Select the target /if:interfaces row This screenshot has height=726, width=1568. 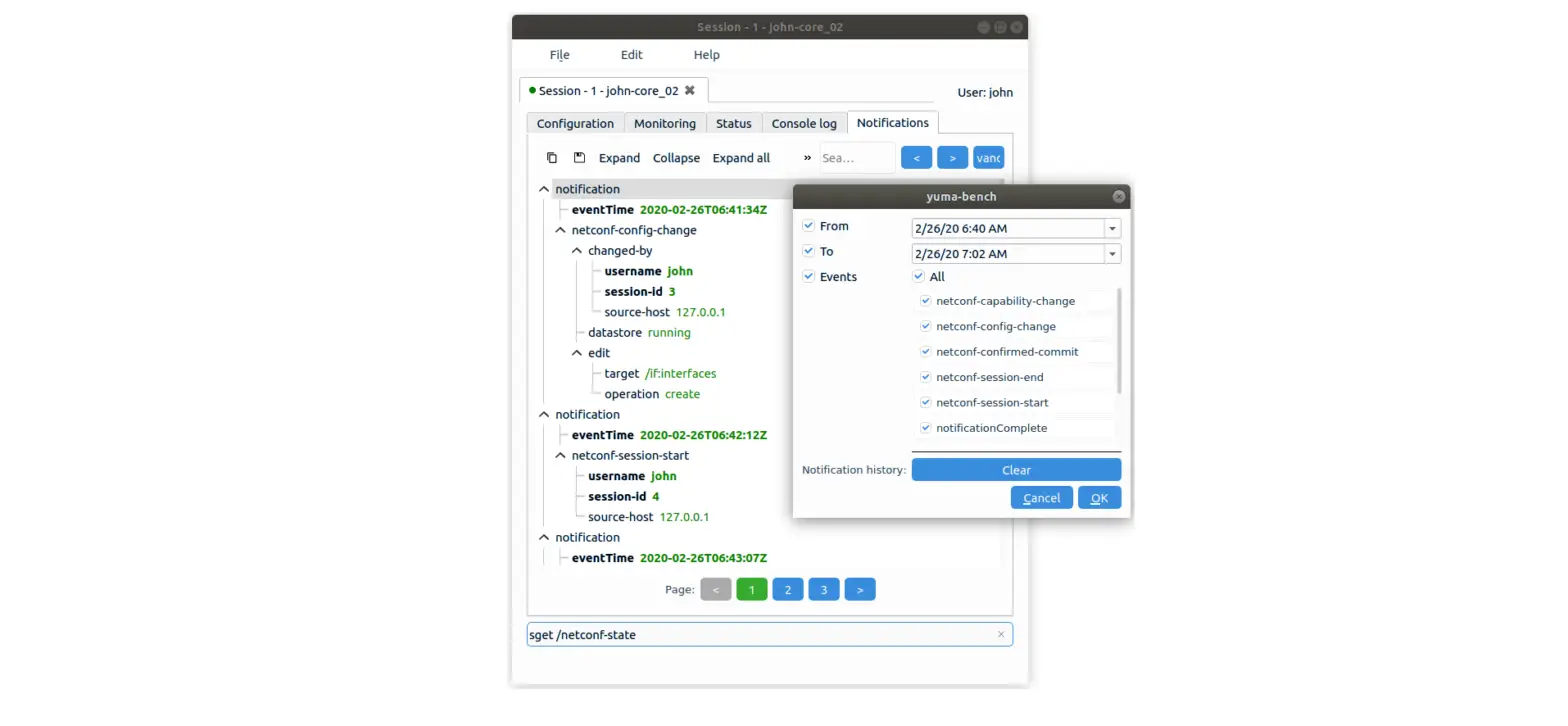point(660,373)
